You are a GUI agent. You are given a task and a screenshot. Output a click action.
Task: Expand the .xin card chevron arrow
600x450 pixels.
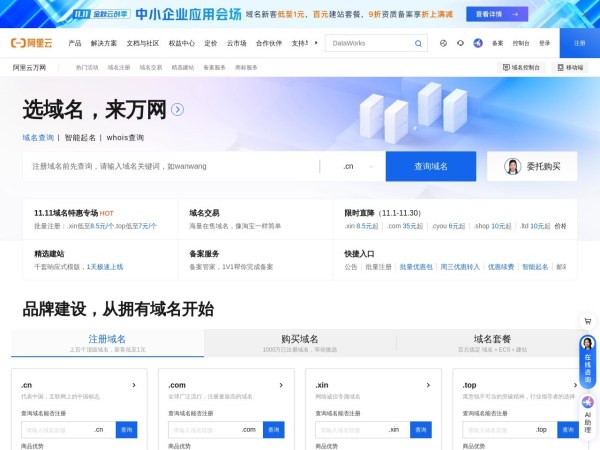point(430,385)
